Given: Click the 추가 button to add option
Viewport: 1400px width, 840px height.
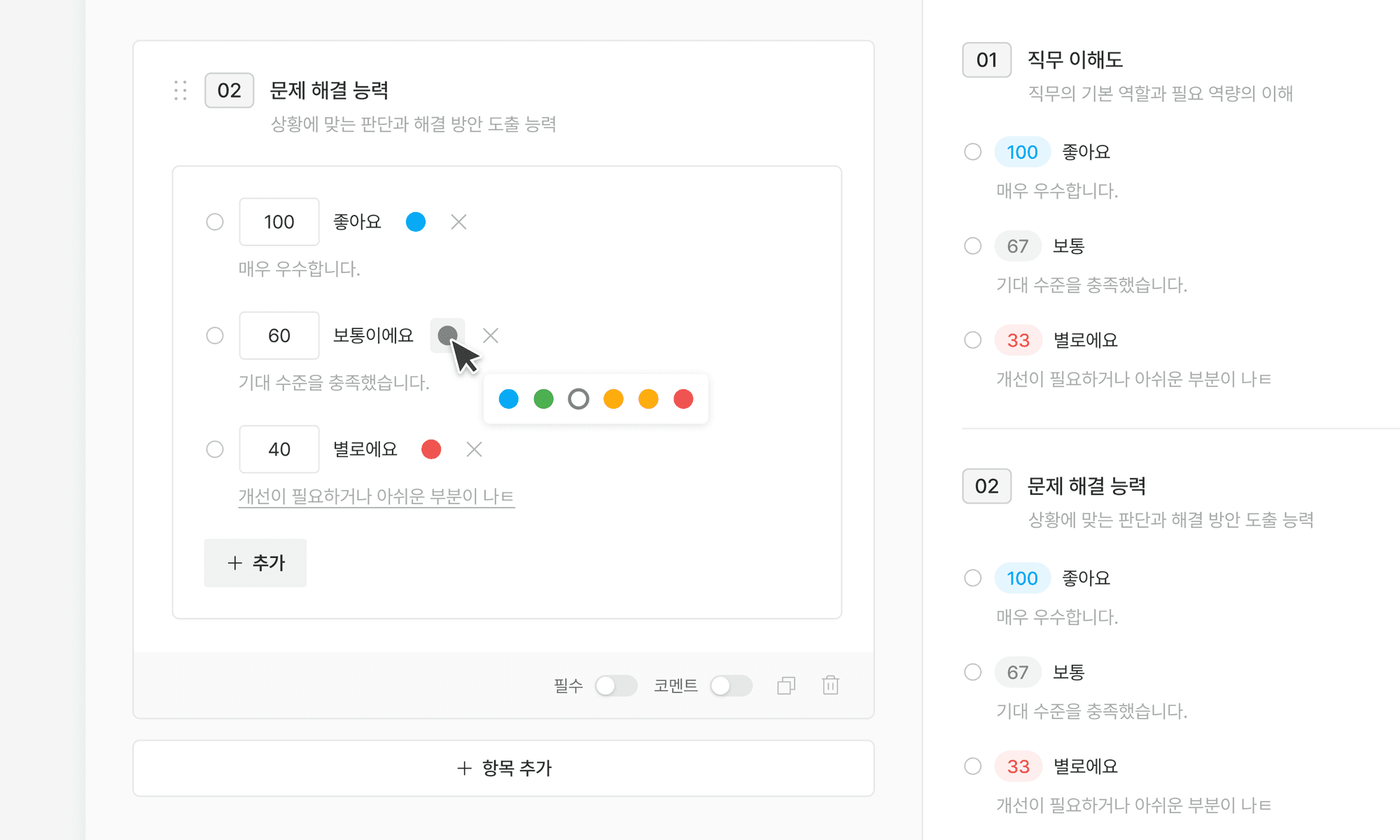Looking at the screenshot, I should point(255,563).
